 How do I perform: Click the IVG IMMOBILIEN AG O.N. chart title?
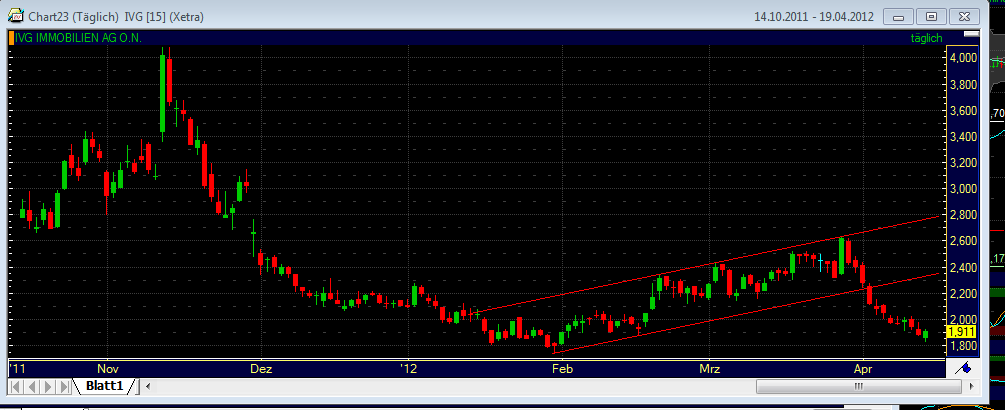[78, 38]
